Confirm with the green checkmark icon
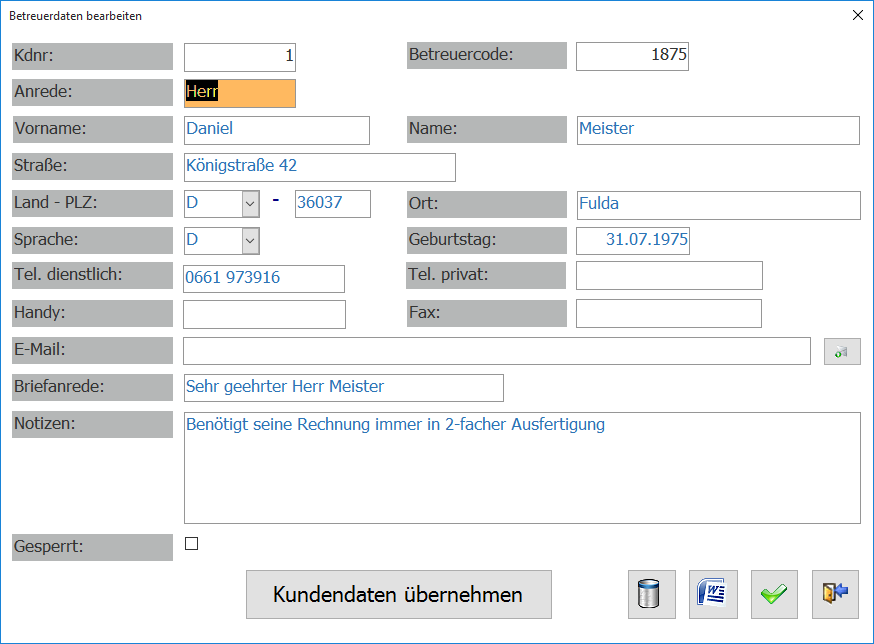 (773, 594)
